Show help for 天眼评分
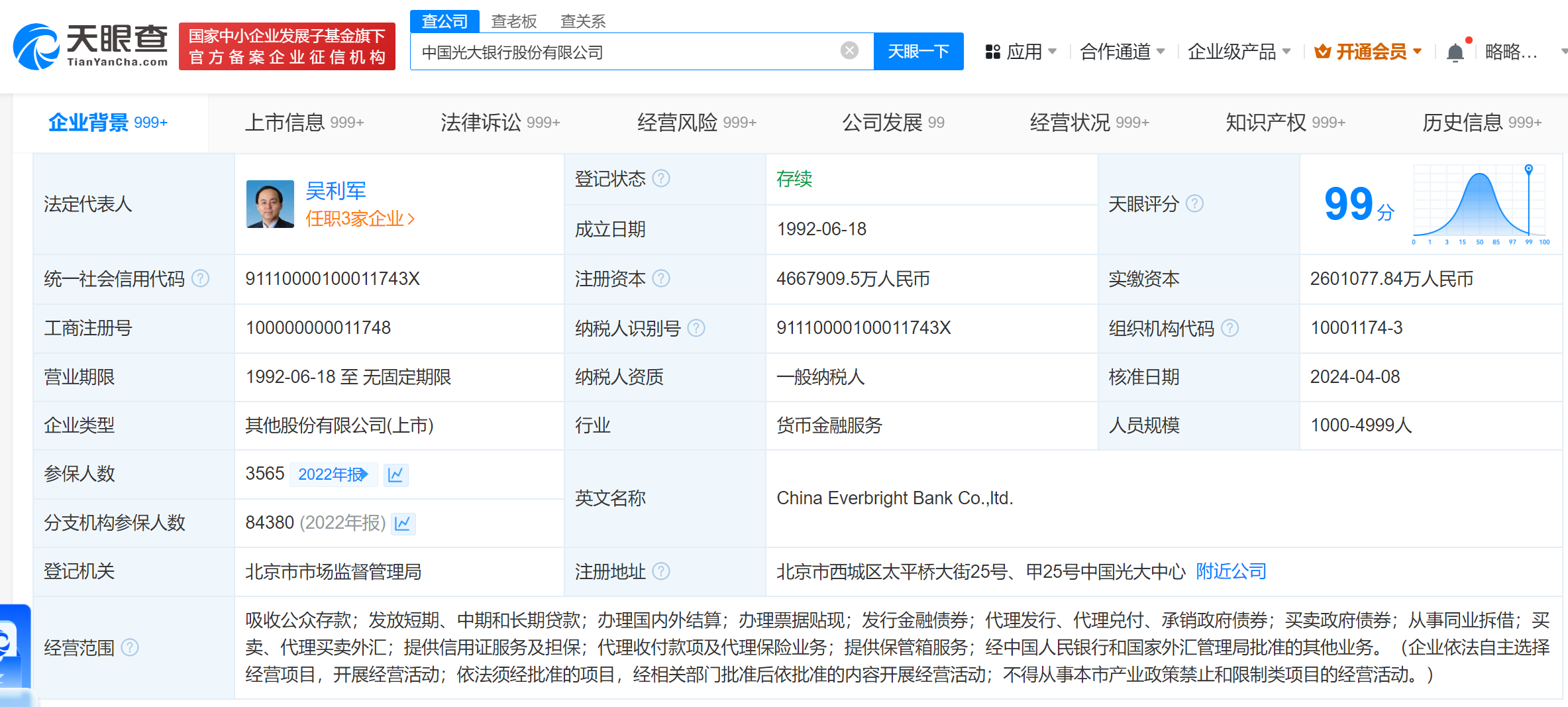This screenshot has width=1568, height=707. (x=1194, y=203)
